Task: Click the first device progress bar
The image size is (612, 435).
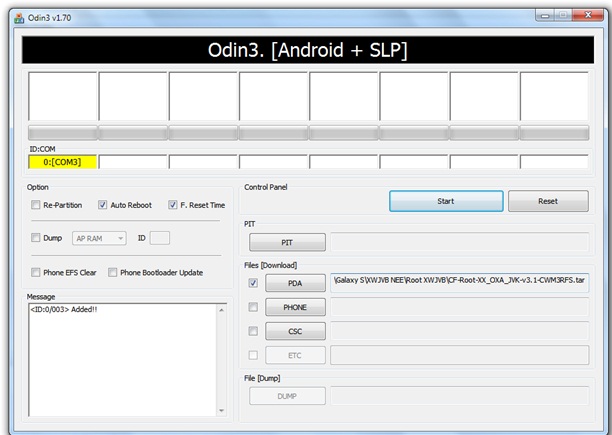Action: tap(62, 133)
